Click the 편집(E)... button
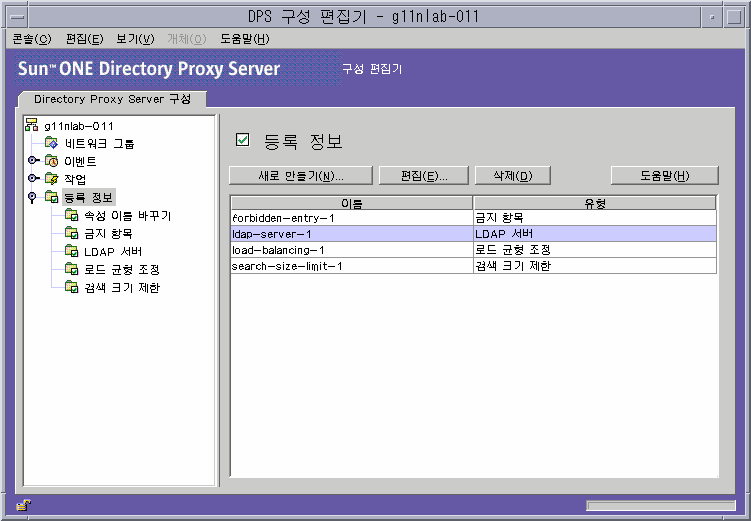Screen dimensions: 751x521 pyautogui.click(x=423, y=176)
